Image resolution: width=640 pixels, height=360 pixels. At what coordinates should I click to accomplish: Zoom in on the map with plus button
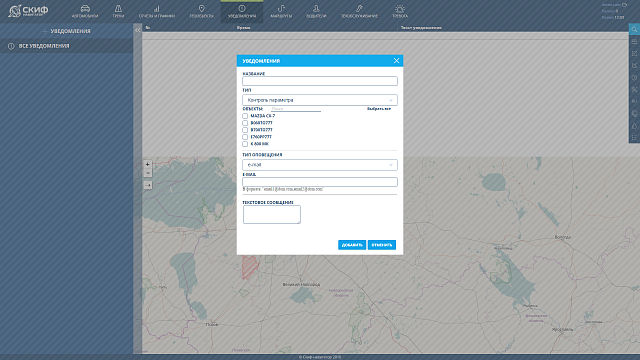(x=147, y=164)
